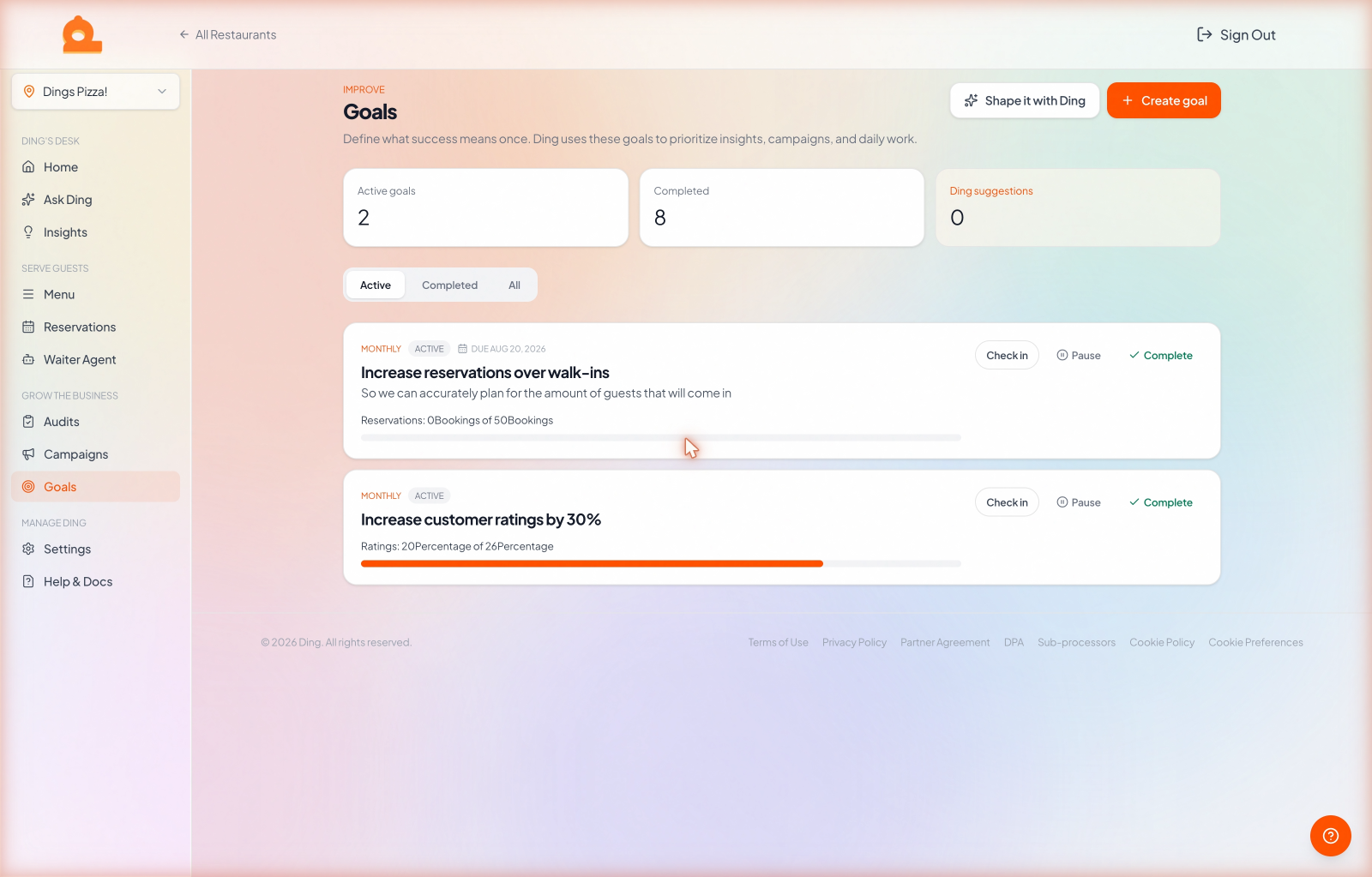
Task: Mark the reservations goal as Complete
Action: [1161, 355]
